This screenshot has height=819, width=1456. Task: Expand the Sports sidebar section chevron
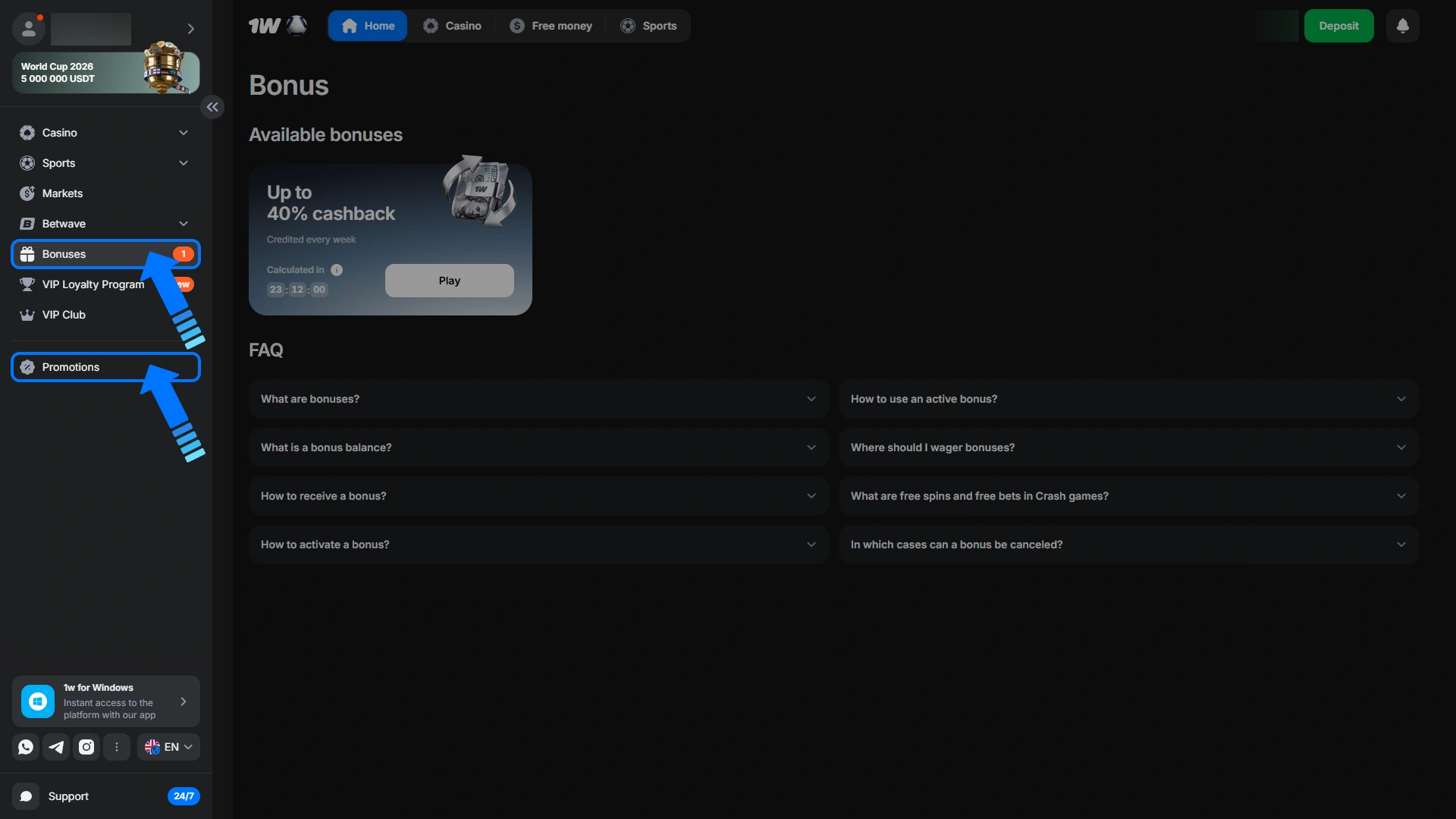pos(184,163)
